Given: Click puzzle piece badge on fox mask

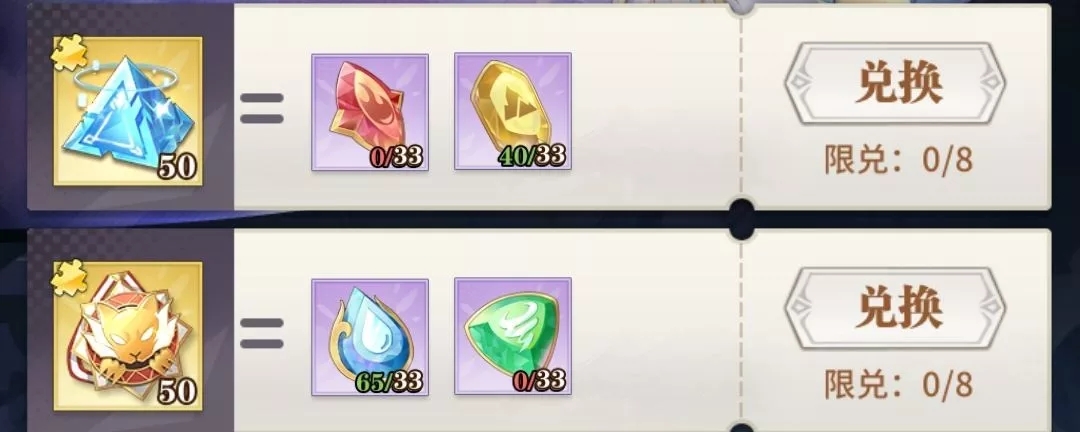Looking at the screenshot, I should pos(69,276).
